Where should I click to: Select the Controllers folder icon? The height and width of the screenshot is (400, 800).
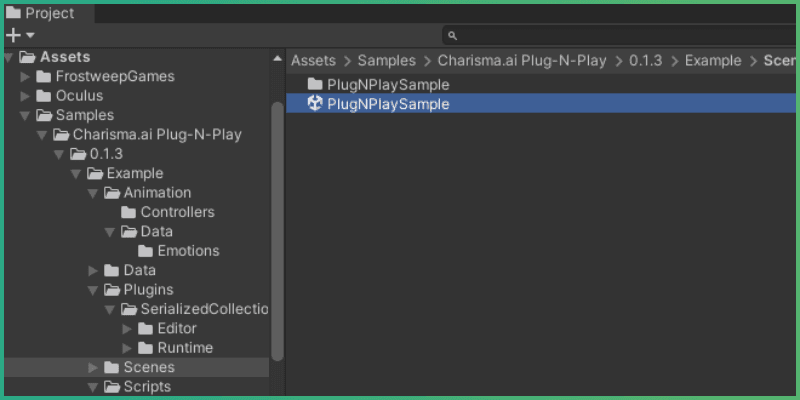128,212
